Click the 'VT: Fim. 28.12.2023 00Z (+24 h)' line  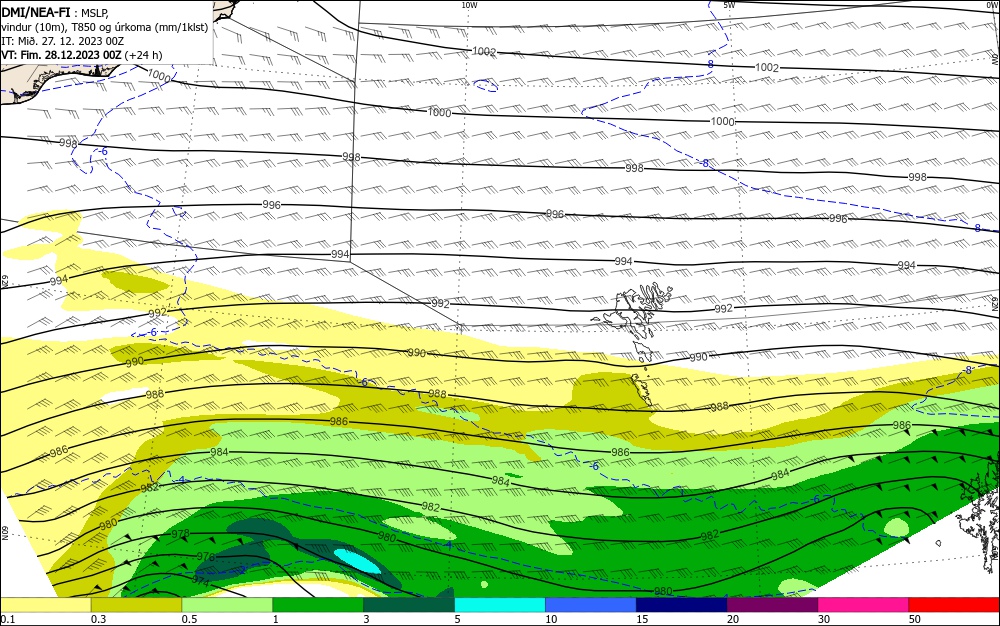click(82, 55)
